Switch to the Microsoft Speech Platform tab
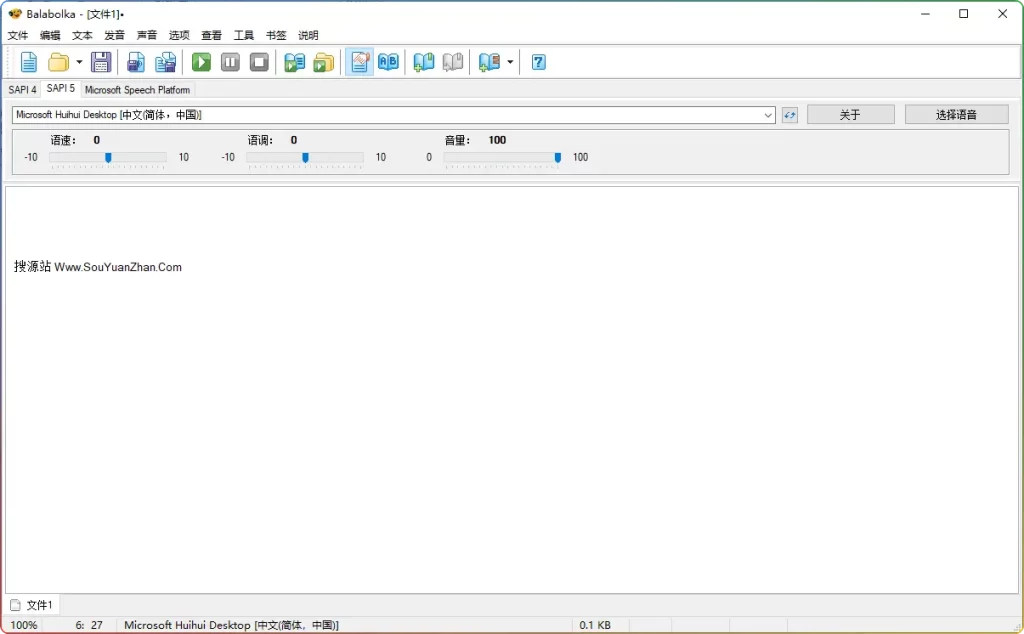Viewport: 1024px width, 634px height. [x=137, y=90]
